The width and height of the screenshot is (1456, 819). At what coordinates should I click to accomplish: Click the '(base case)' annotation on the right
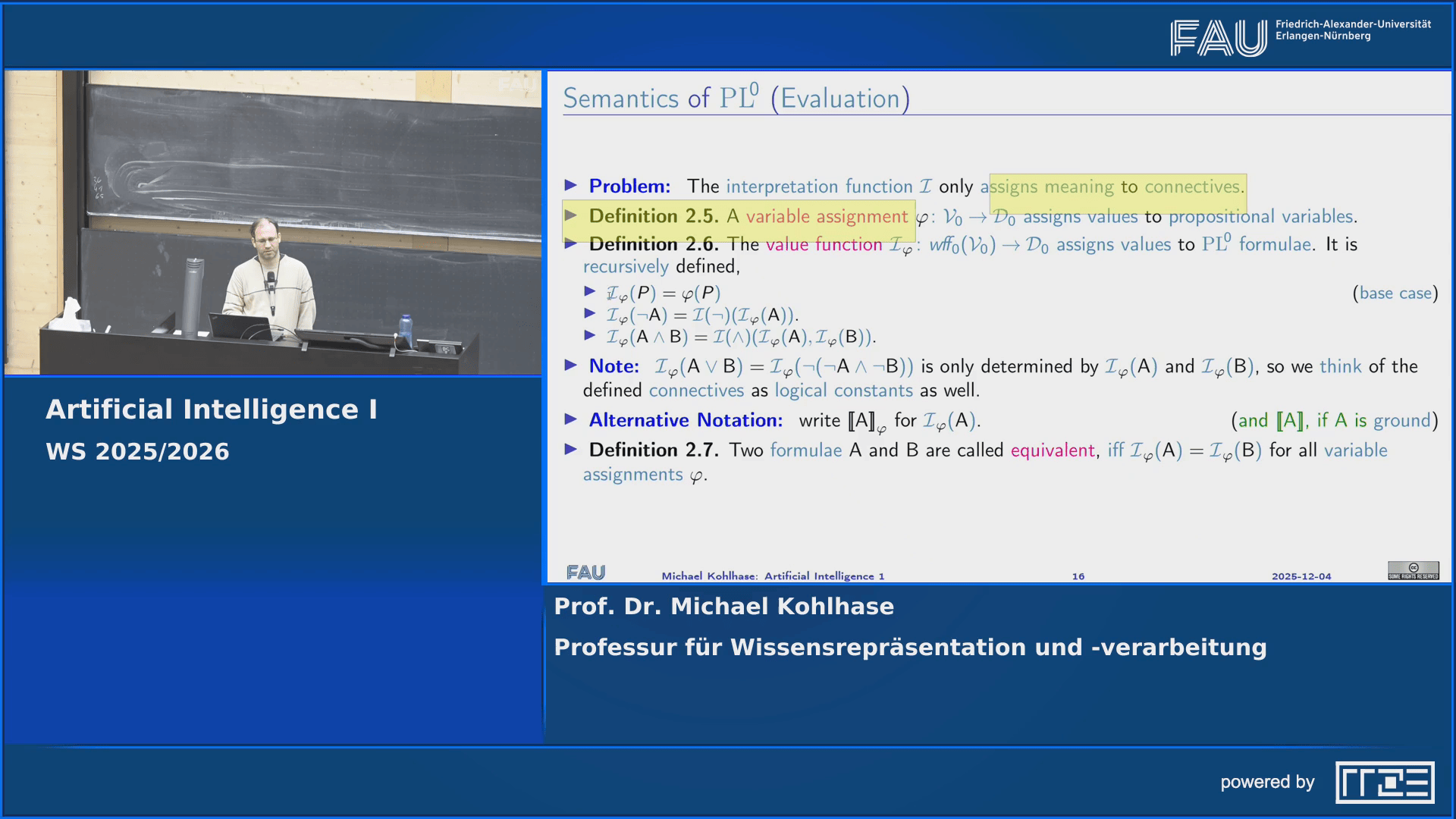click(1395, 293)
